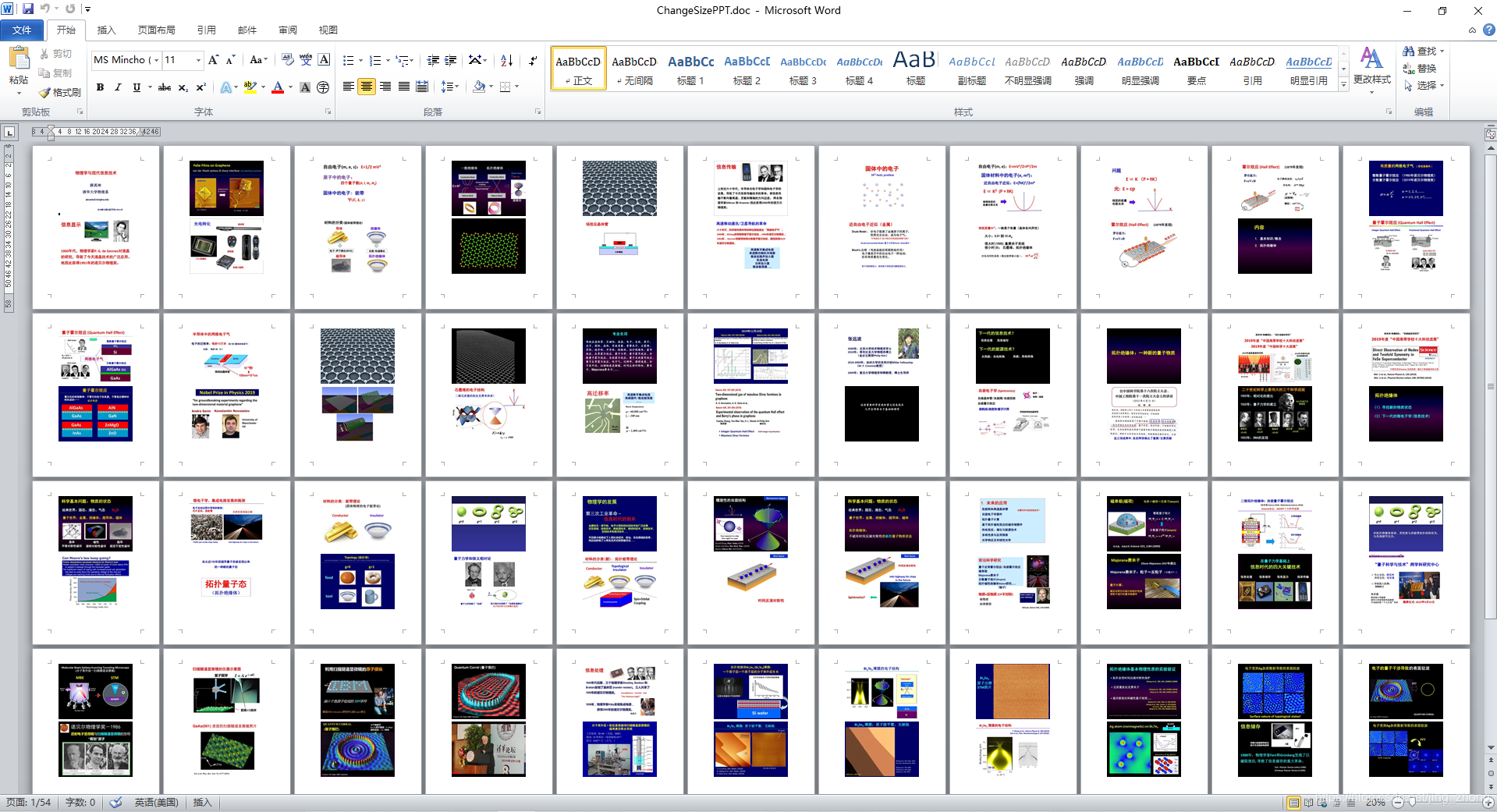Switch to the Page Layout (页面布局) tab
This screenshot has width=1497, height=812.
[x=156, y=30]
